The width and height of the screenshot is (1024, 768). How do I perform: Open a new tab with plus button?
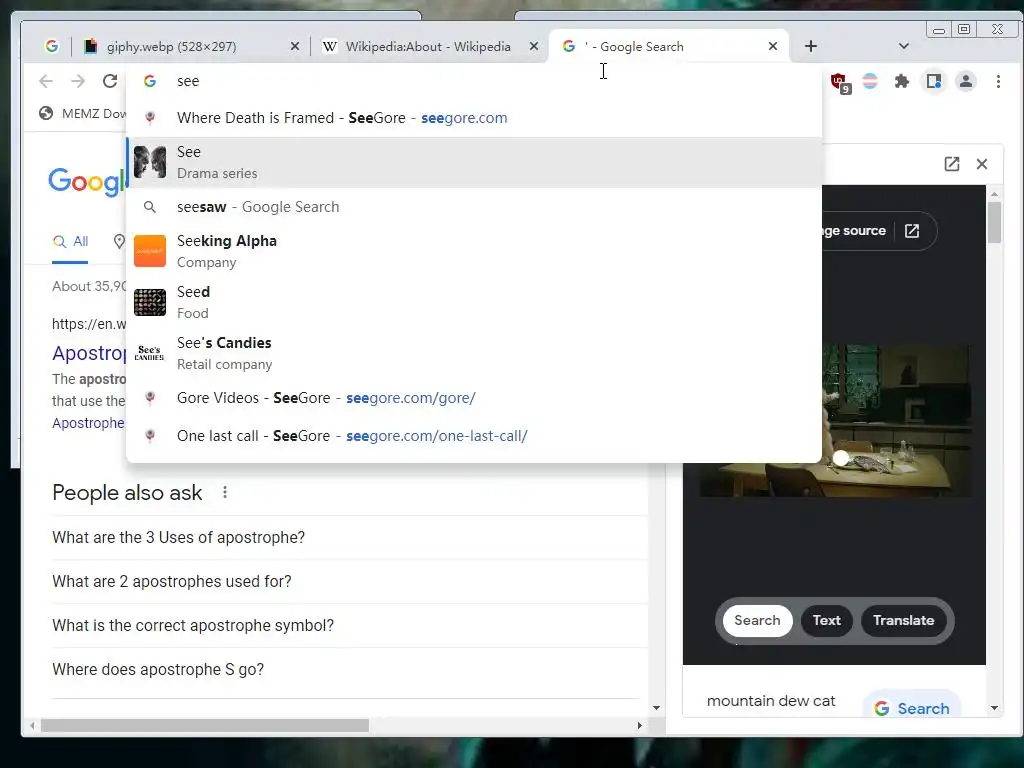click(810, 46)
